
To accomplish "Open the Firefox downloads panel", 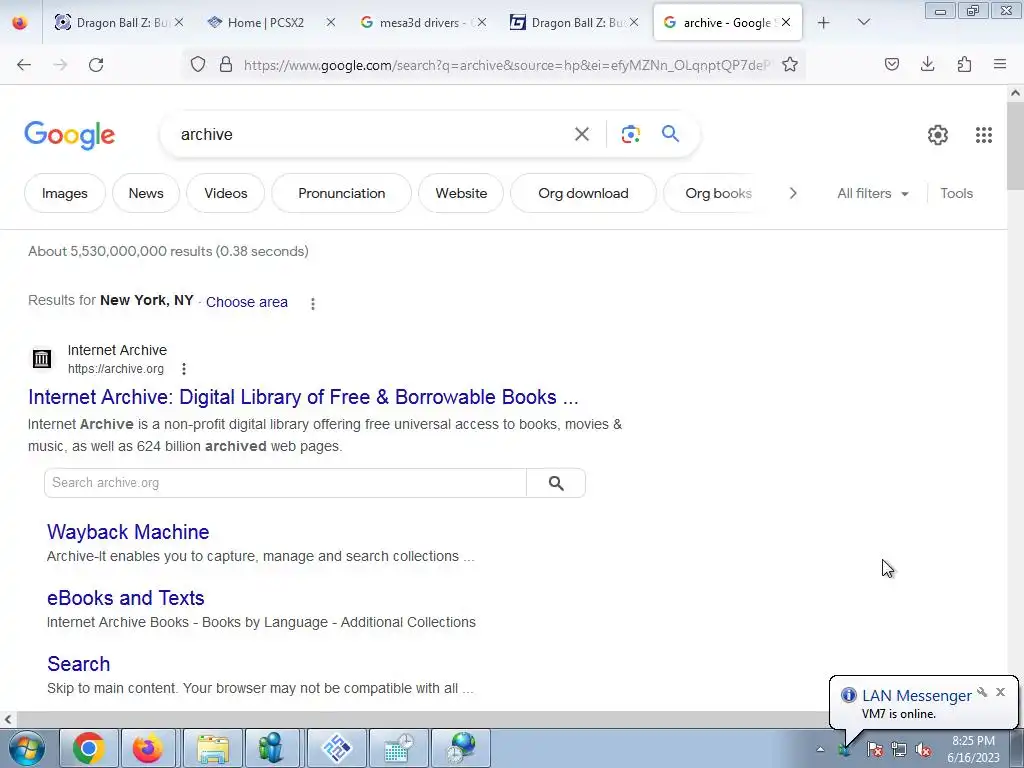I will (927, 64).
